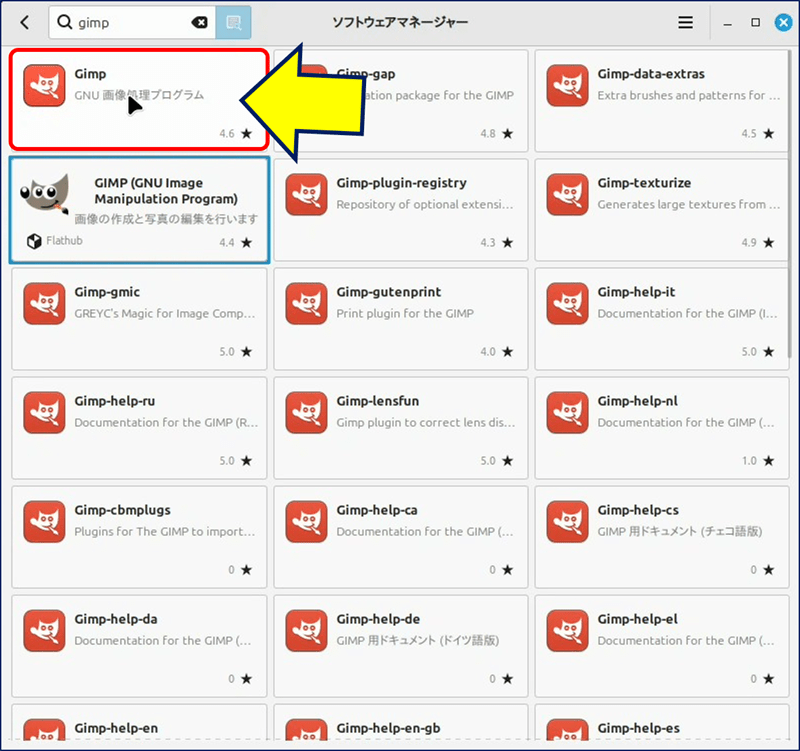Click the description "Print plugin for the GIMP"
The height and width of the screenshot is (751, 800).
pos(405,314)
